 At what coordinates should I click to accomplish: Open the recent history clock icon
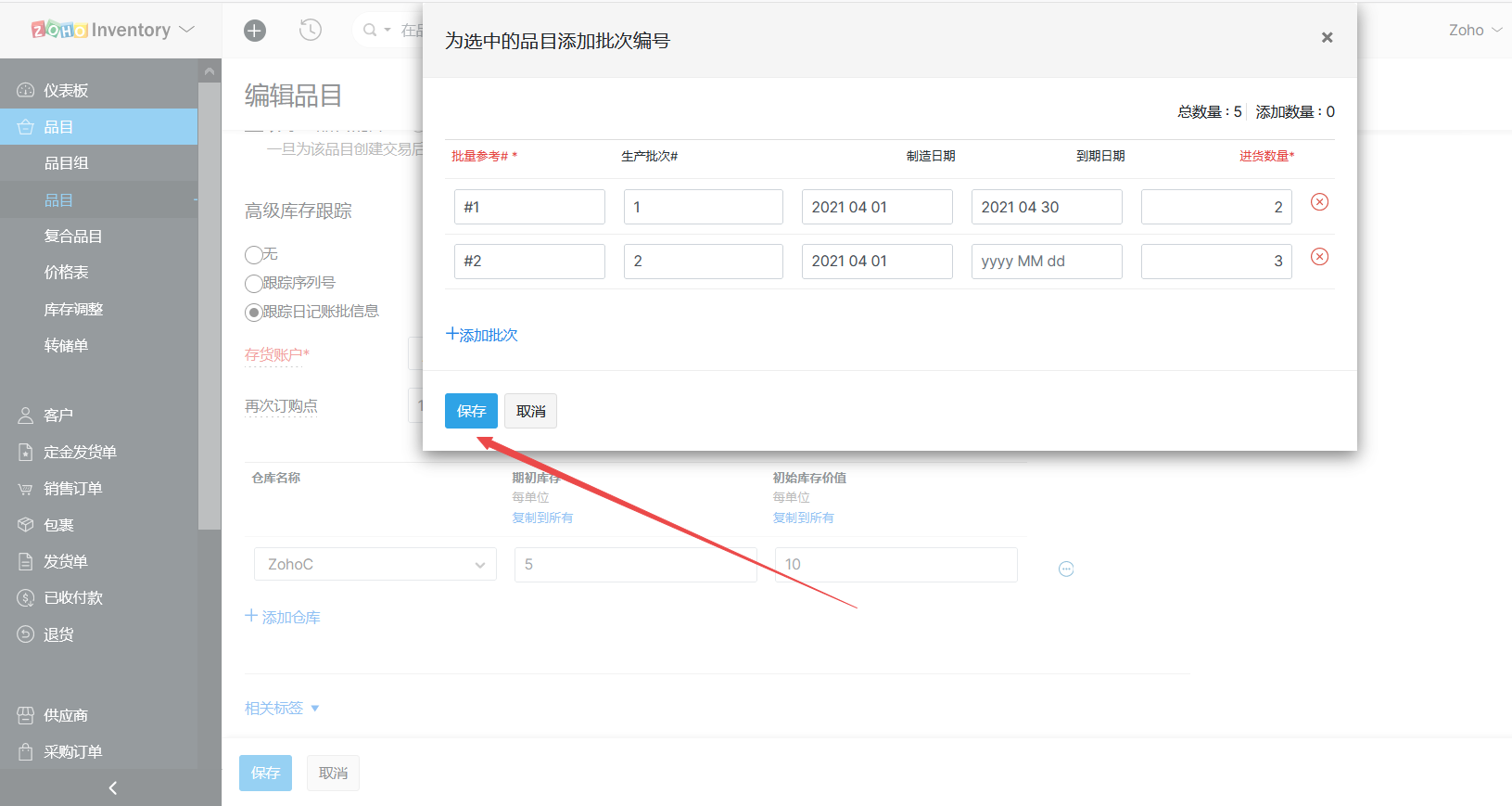(310, 31)
